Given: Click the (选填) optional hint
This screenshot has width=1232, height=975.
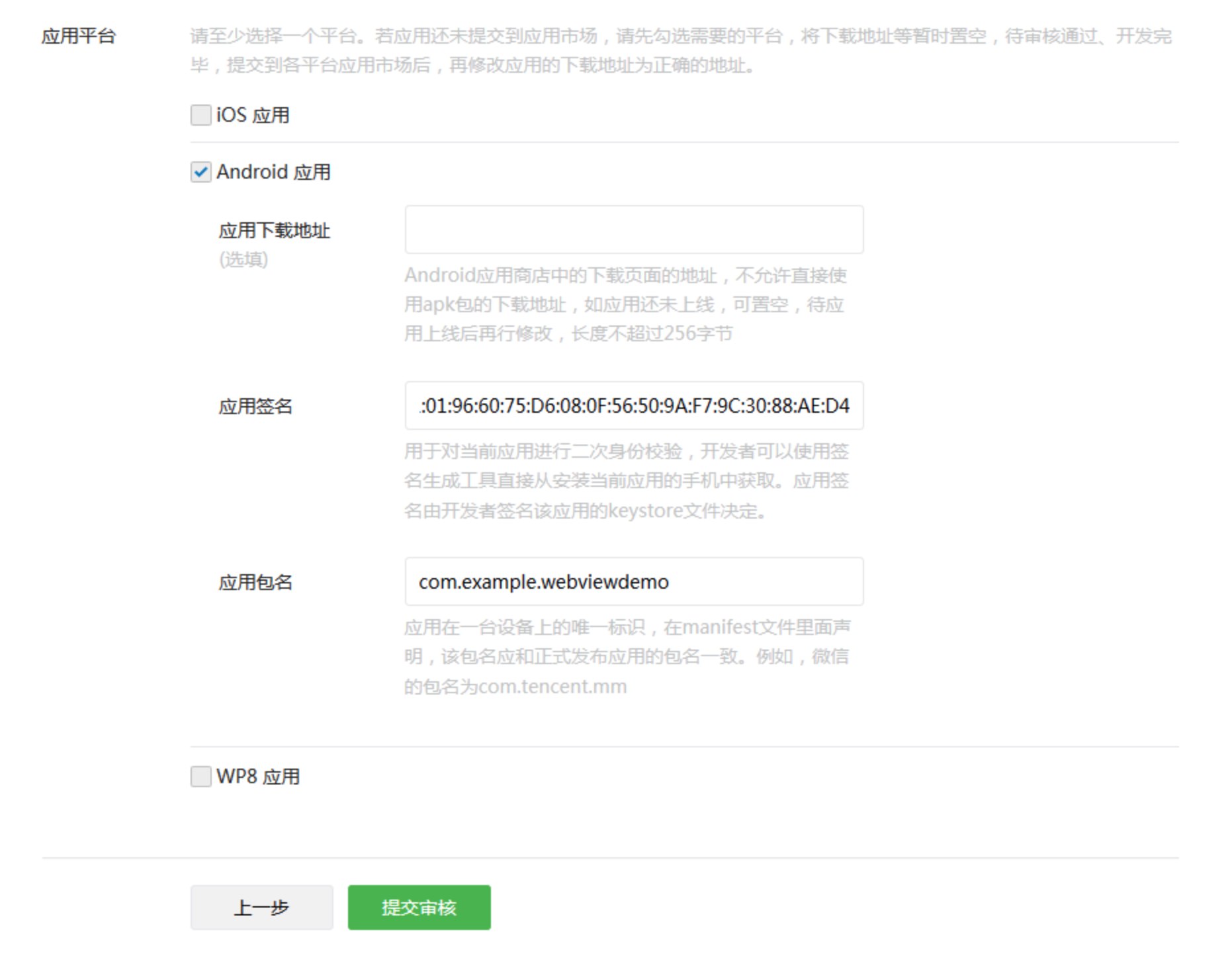Looking at the screenshot, I should [x=243, y=259].
